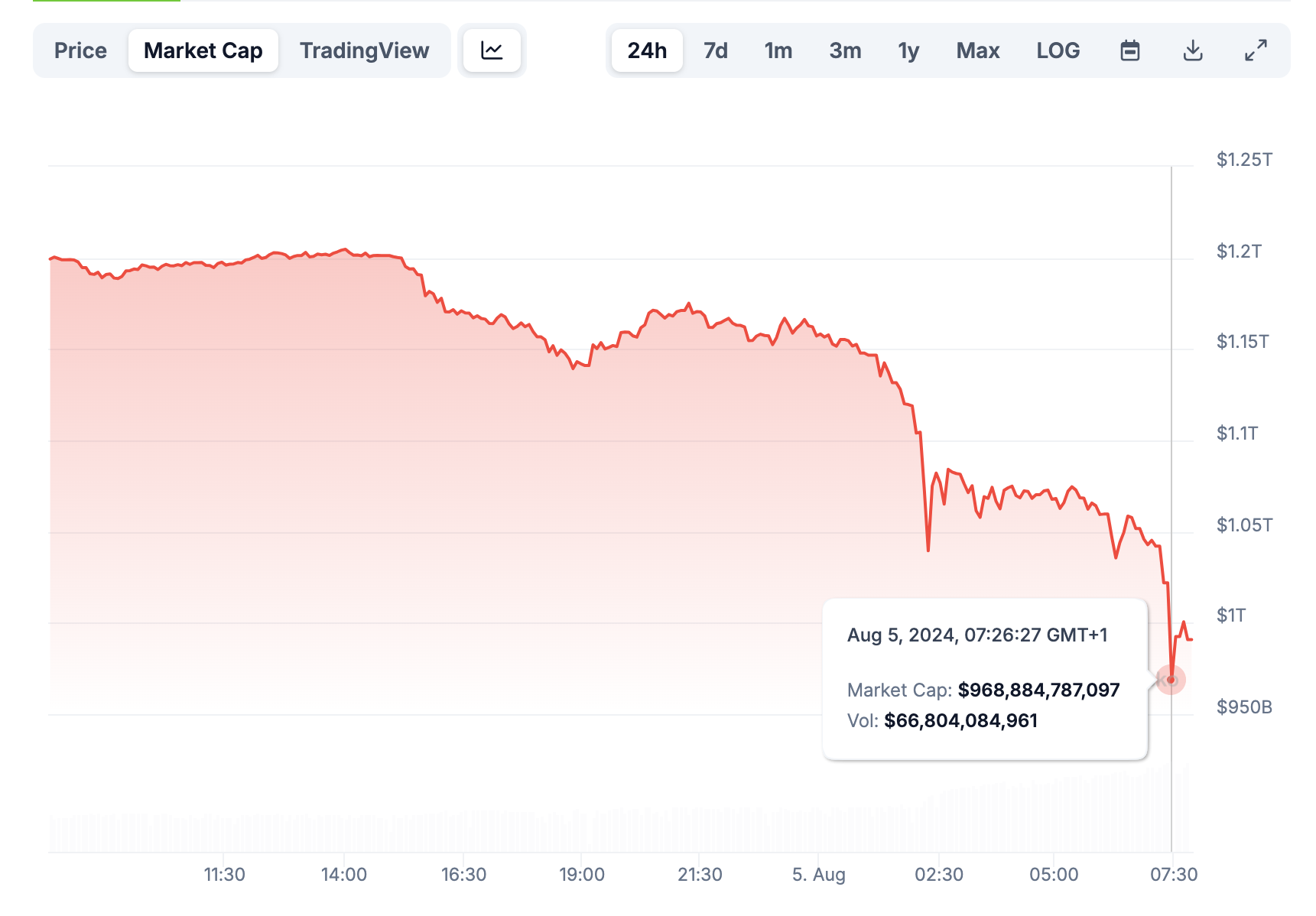Select the Market Cap tab
Viewport: 1316px width, 916px height.
(x=203, y=50)
